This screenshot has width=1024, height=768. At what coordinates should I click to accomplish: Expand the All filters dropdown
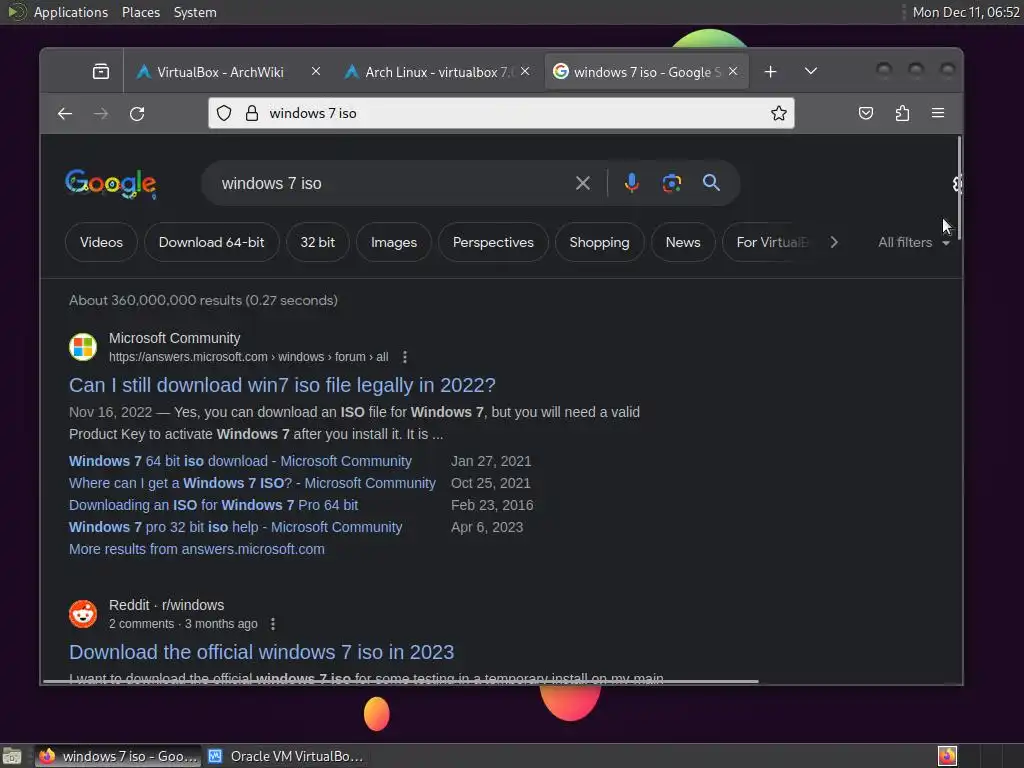[913, 242]
